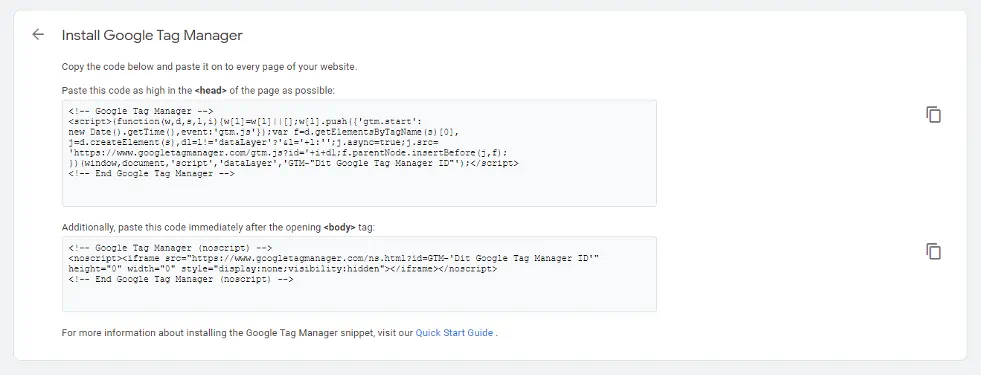Viewport: 981px width, 375px height.
Task: Click the '<!-- End Google Tag Manager (noscript) -->' line
Action: (181, 280)
